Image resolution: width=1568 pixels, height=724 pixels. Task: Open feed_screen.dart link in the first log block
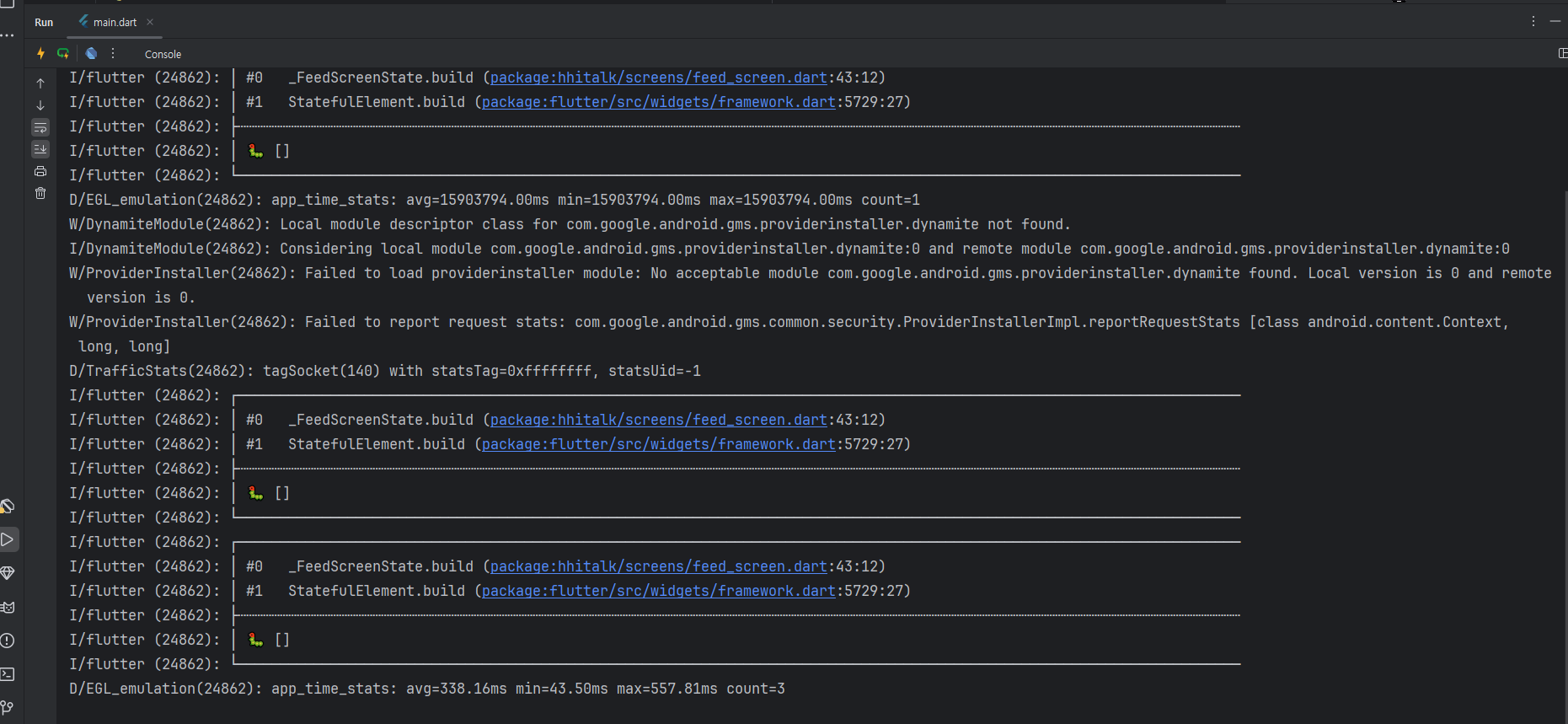(659, 78)
